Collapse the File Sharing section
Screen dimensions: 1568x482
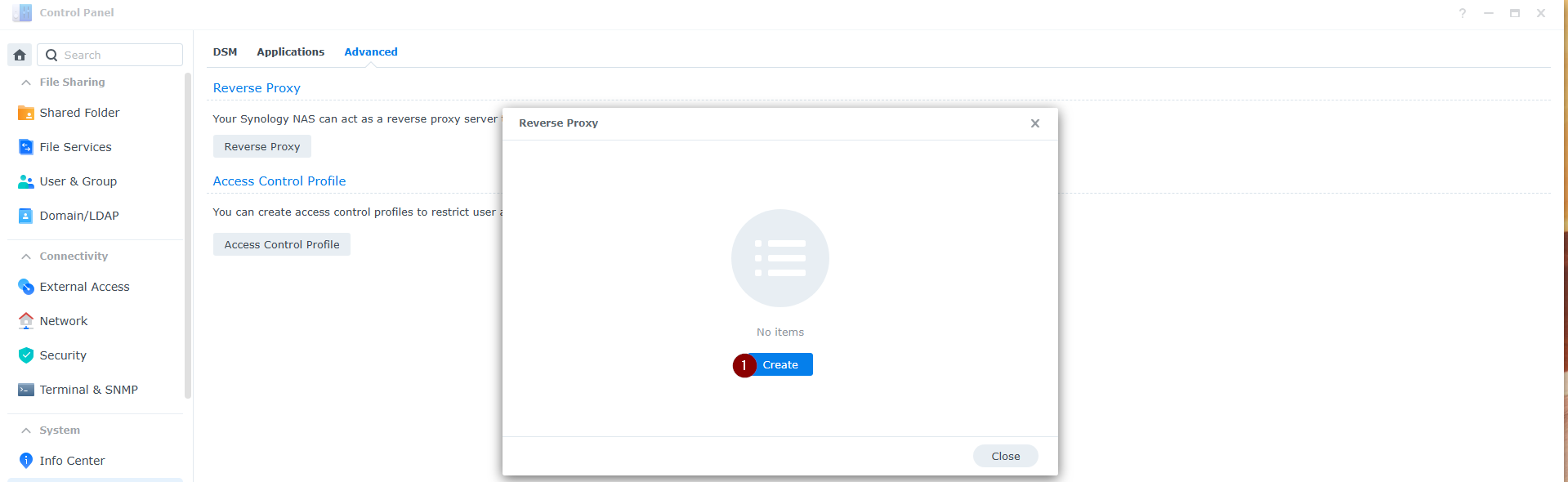coord(26,83)
